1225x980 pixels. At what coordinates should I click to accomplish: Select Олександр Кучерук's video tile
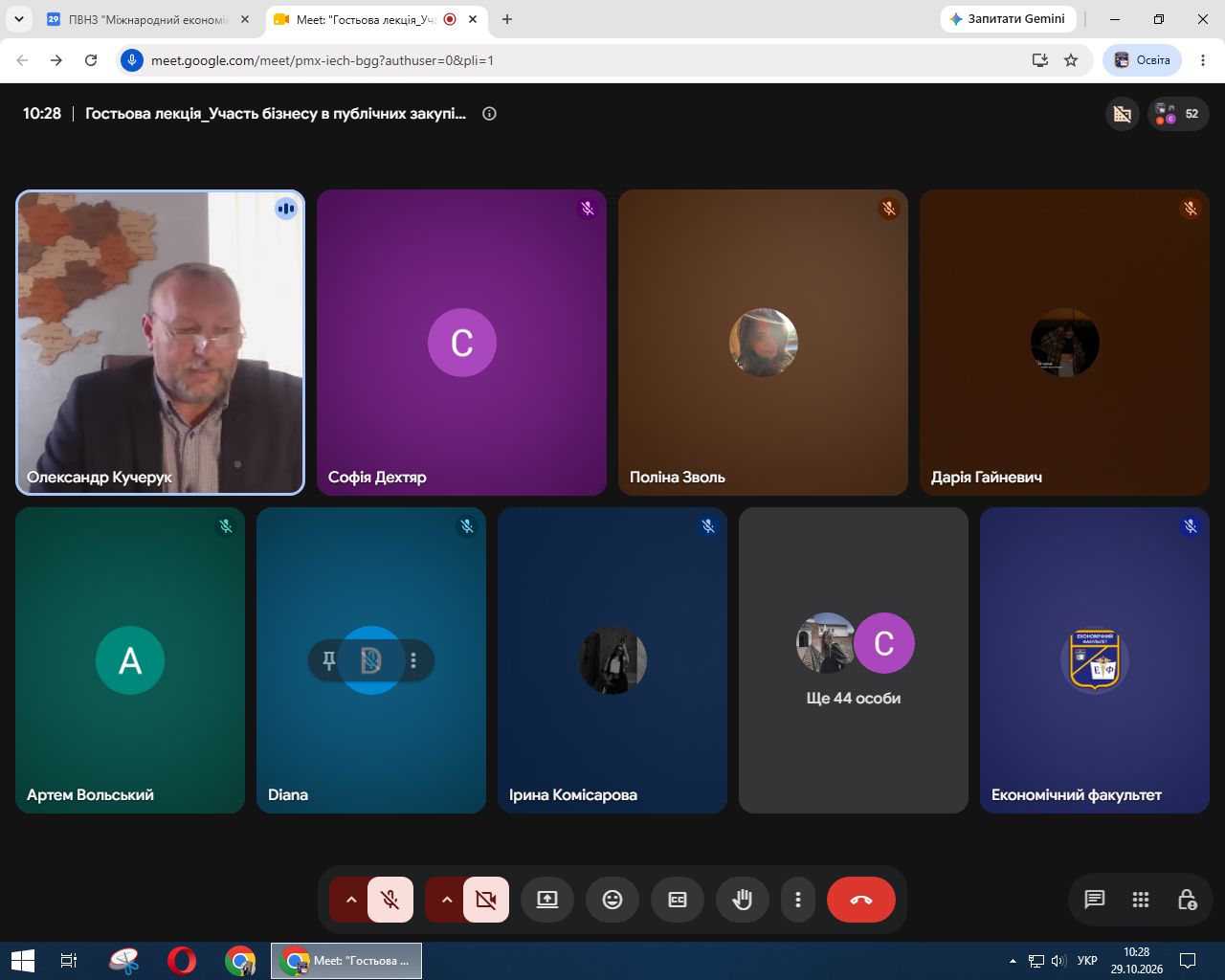coord(160,343)
